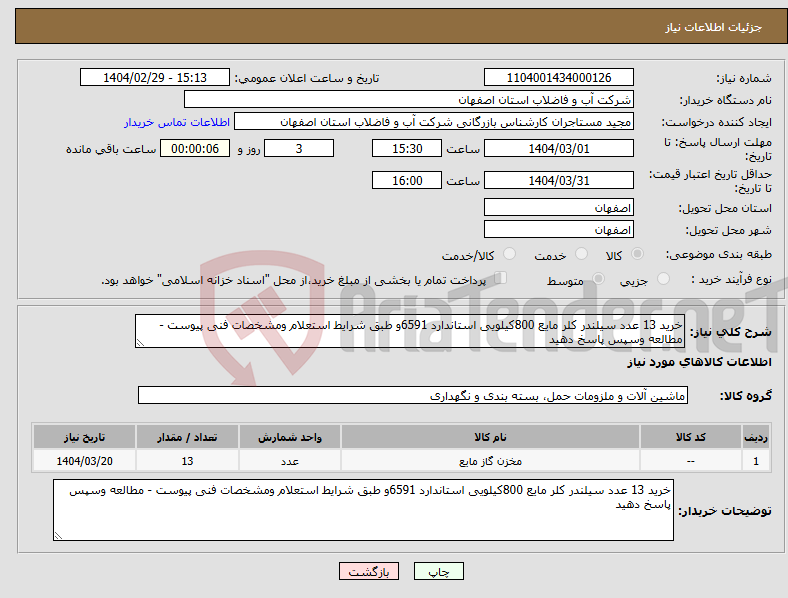
Task: Open the اطلاعات تماس خریدار link
Action: (177, 122)
